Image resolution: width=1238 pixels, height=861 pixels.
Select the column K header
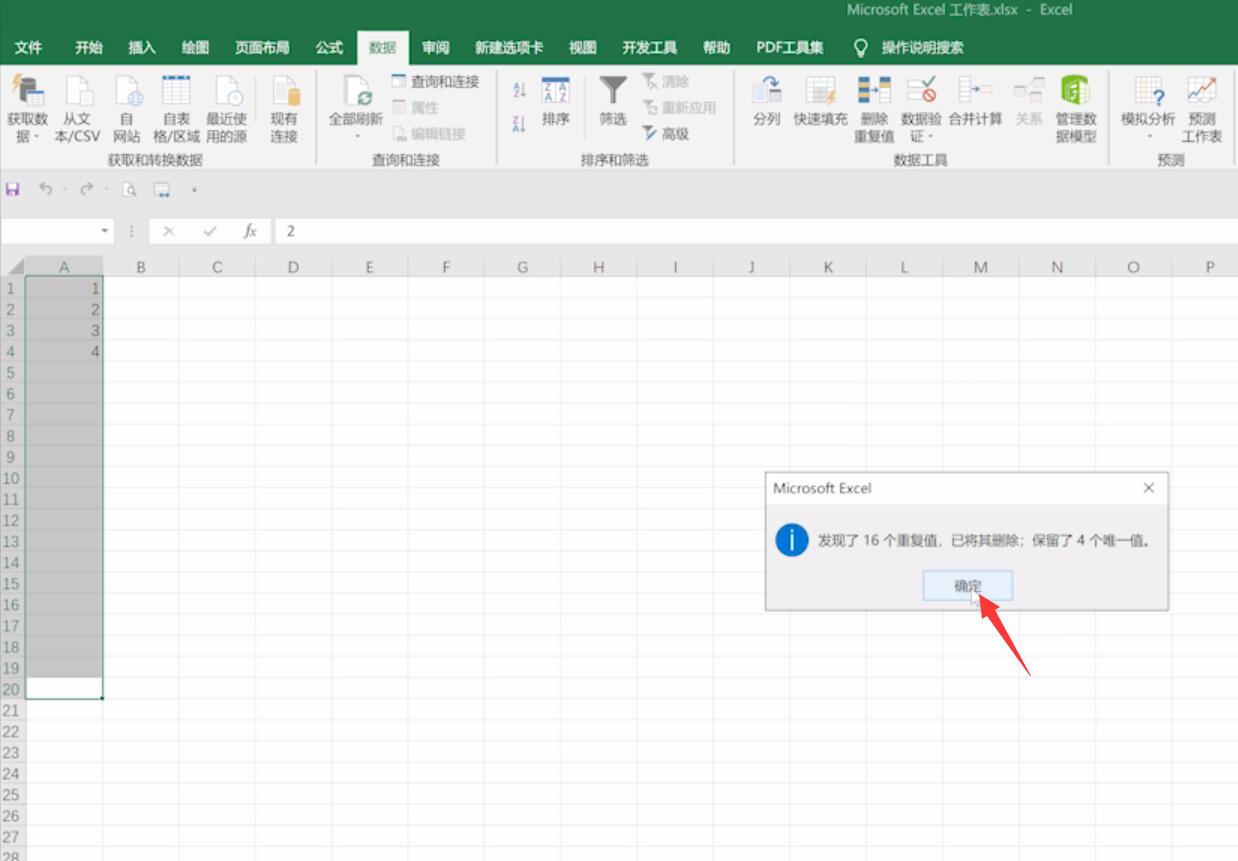click(x=828, y=267)
